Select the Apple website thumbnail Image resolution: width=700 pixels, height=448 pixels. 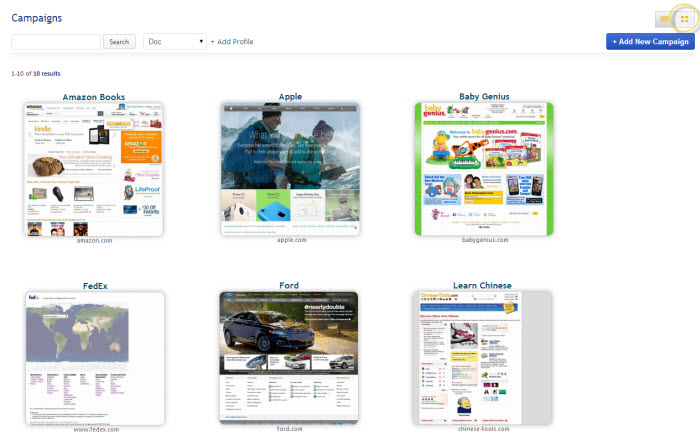coord(289,168)
